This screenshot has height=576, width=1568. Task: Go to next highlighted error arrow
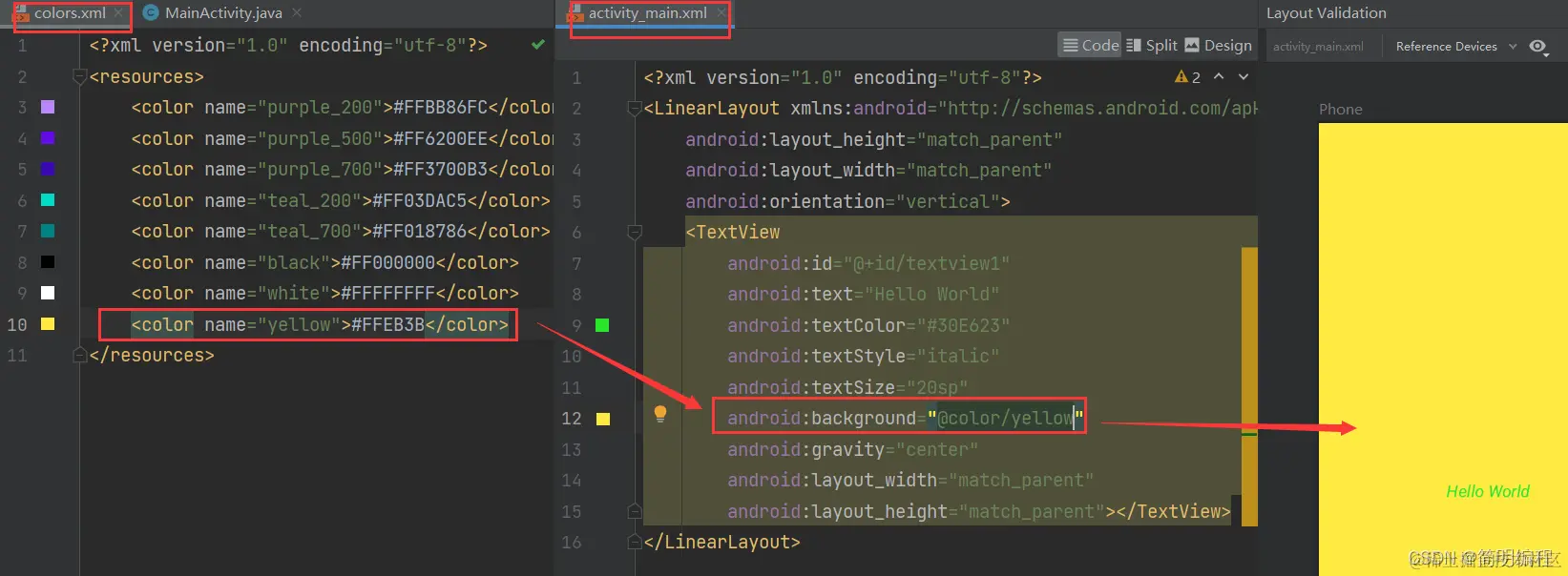(1244, 76)
